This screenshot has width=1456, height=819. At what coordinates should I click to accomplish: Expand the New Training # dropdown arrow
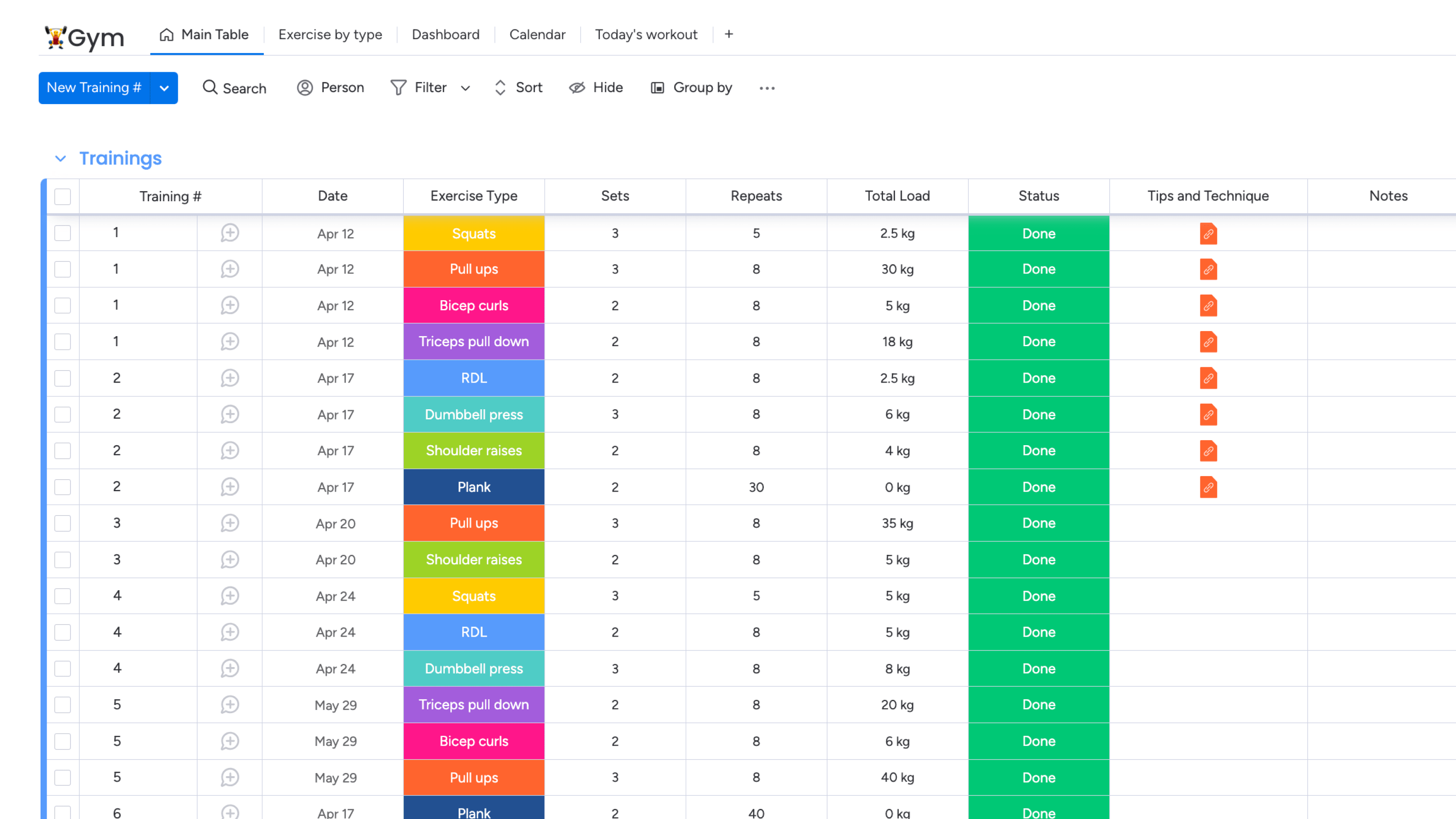[164, 87]
